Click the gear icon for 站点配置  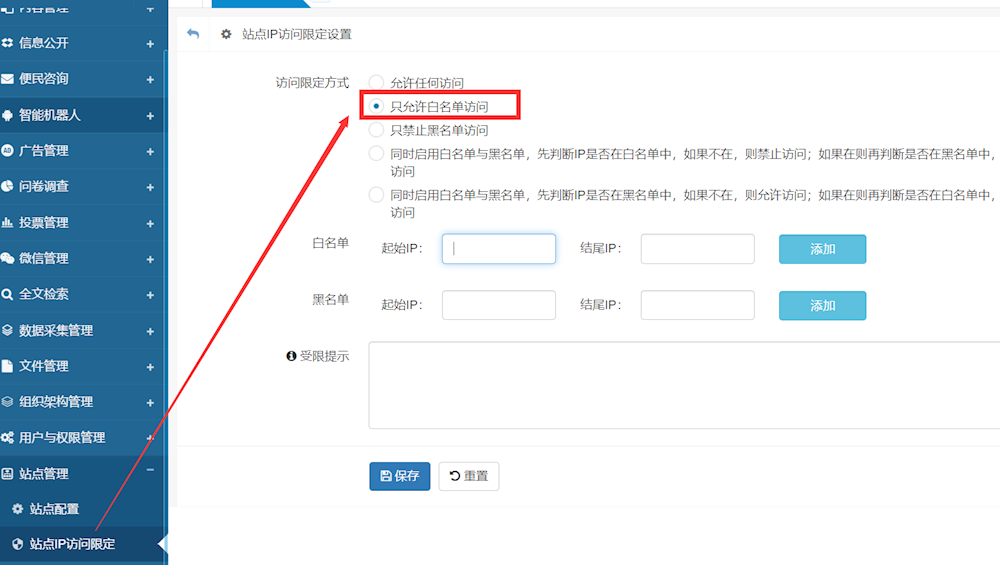coord(18,509)
